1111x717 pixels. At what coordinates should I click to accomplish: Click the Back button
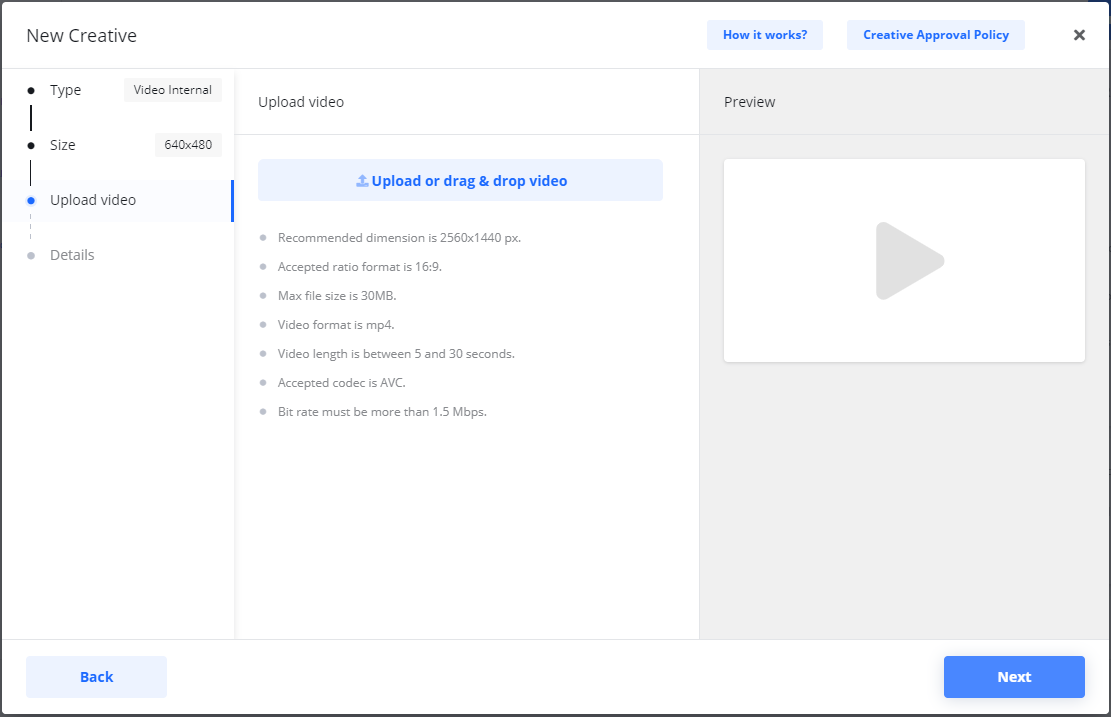coord(96,677)
